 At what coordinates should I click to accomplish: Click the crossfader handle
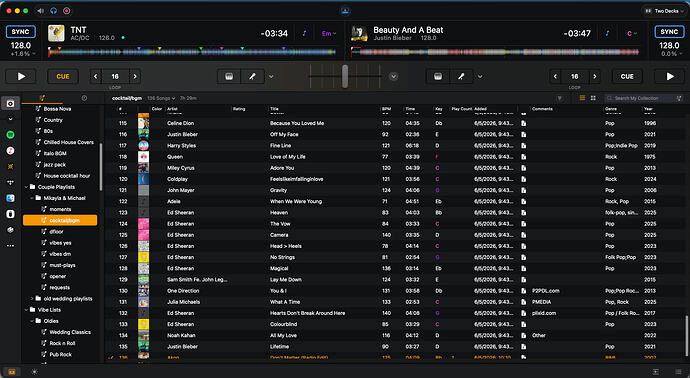345,76
